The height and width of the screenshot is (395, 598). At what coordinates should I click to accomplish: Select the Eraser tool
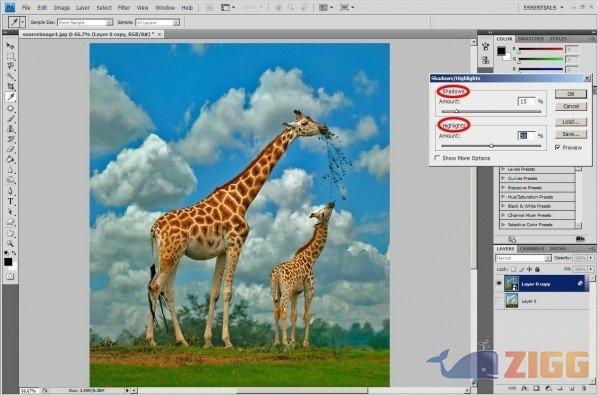click(10, 149)
